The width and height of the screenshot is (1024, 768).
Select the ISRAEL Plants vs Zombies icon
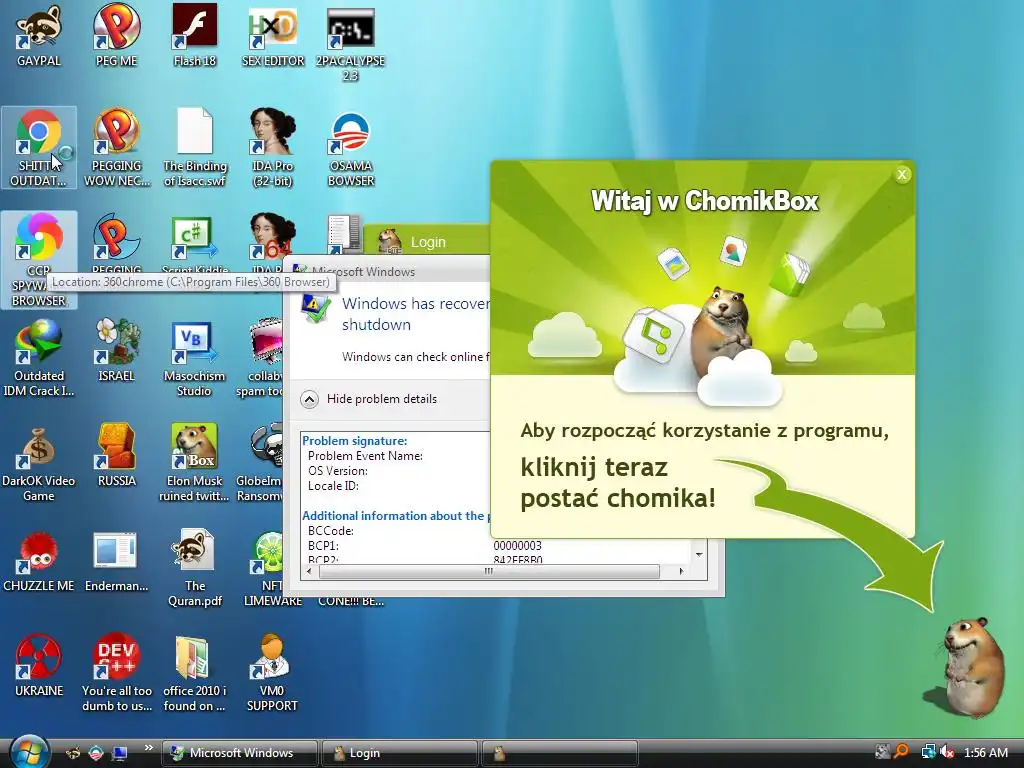(x=116, y=351)
